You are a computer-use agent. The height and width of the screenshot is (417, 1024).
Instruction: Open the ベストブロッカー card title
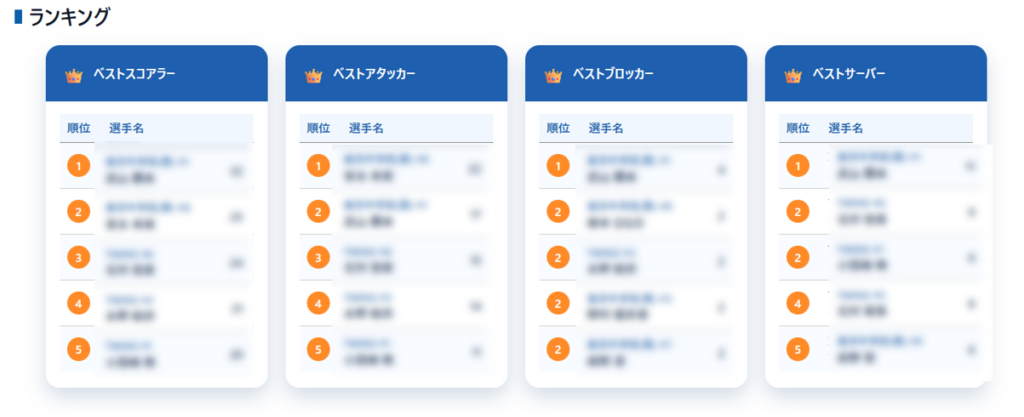click(613, 75)
